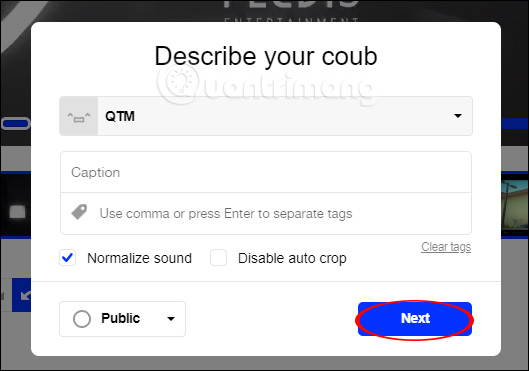Click the QTM channel avatar icon

(79, 116)
